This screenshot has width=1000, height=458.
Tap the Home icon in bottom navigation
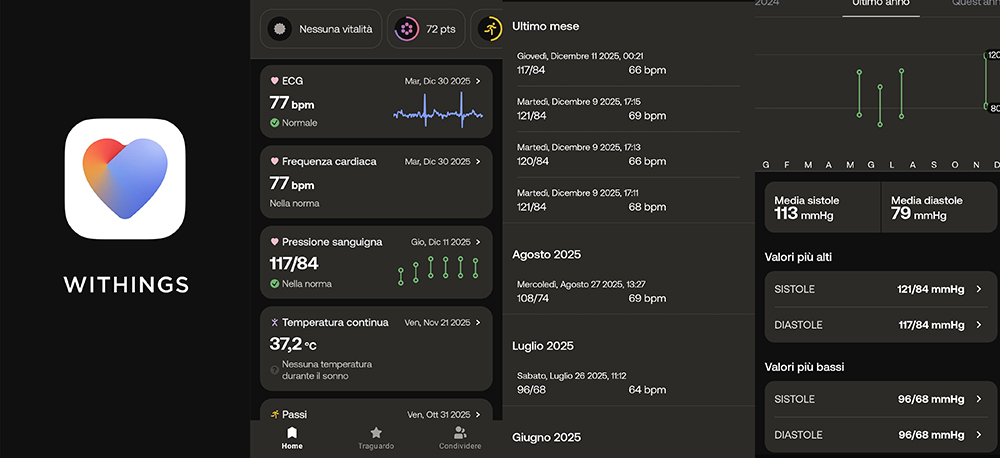point(292,438)
